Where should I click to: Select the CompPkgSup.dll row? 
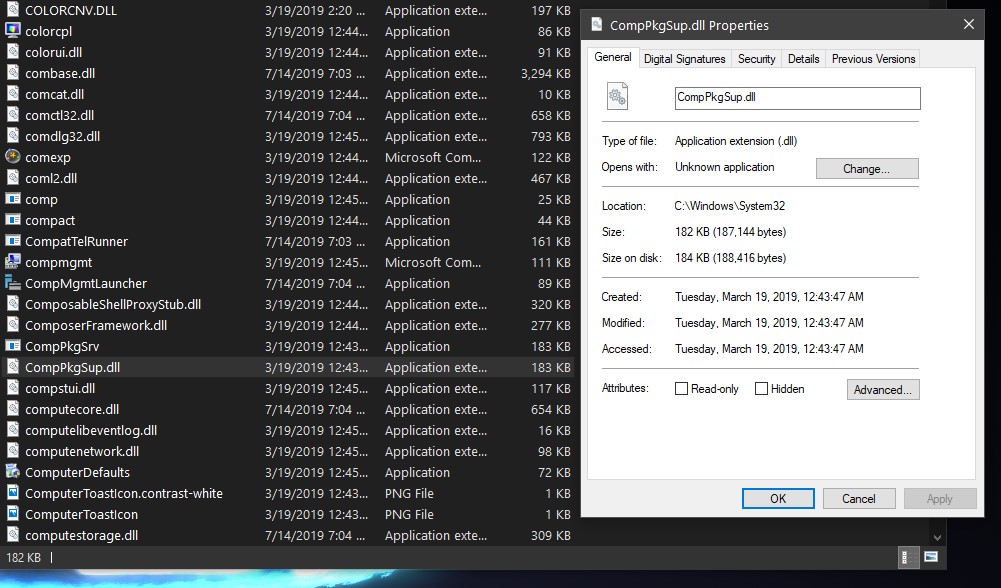[x=289, y=367]
